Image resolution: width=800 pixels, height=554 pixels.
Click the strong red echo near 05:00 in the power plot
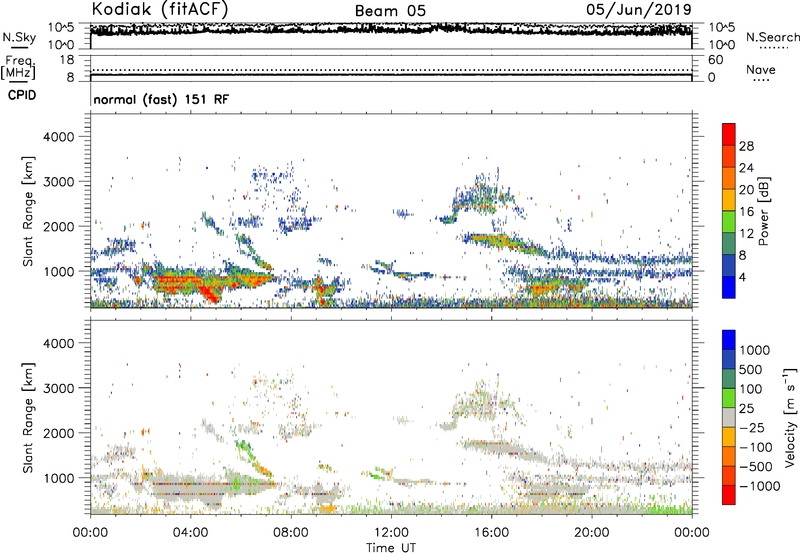coord(209,292)
